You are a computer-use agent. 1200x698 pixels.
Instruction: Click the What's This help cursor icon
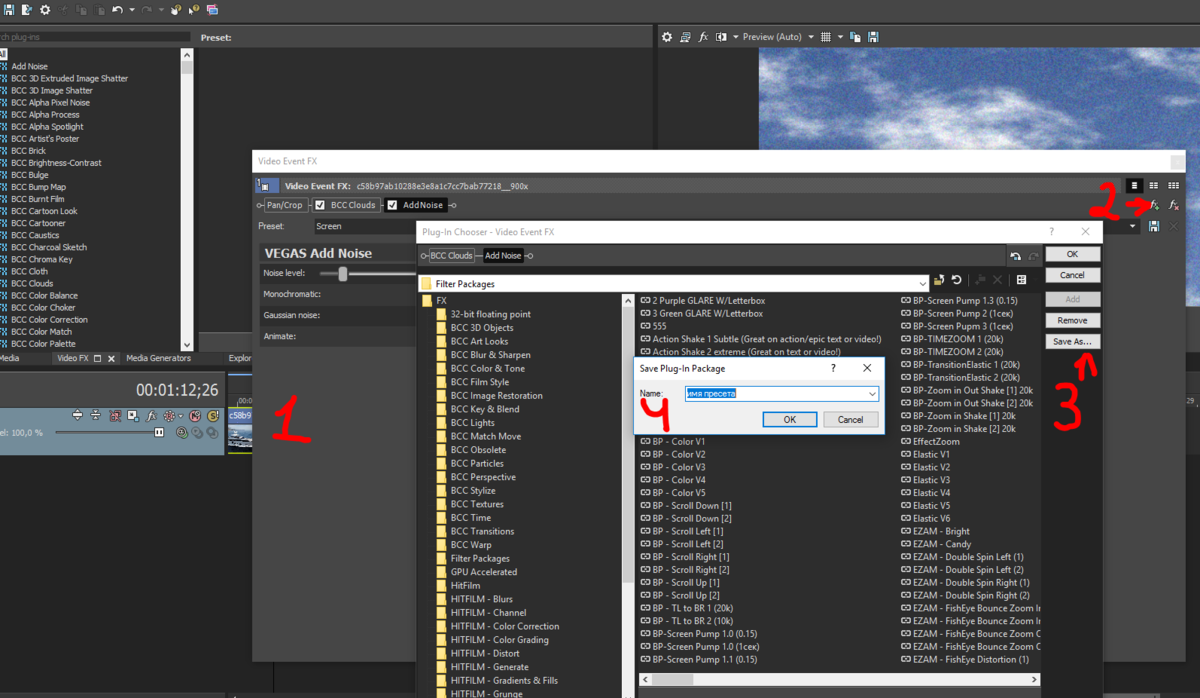(195, 9)
